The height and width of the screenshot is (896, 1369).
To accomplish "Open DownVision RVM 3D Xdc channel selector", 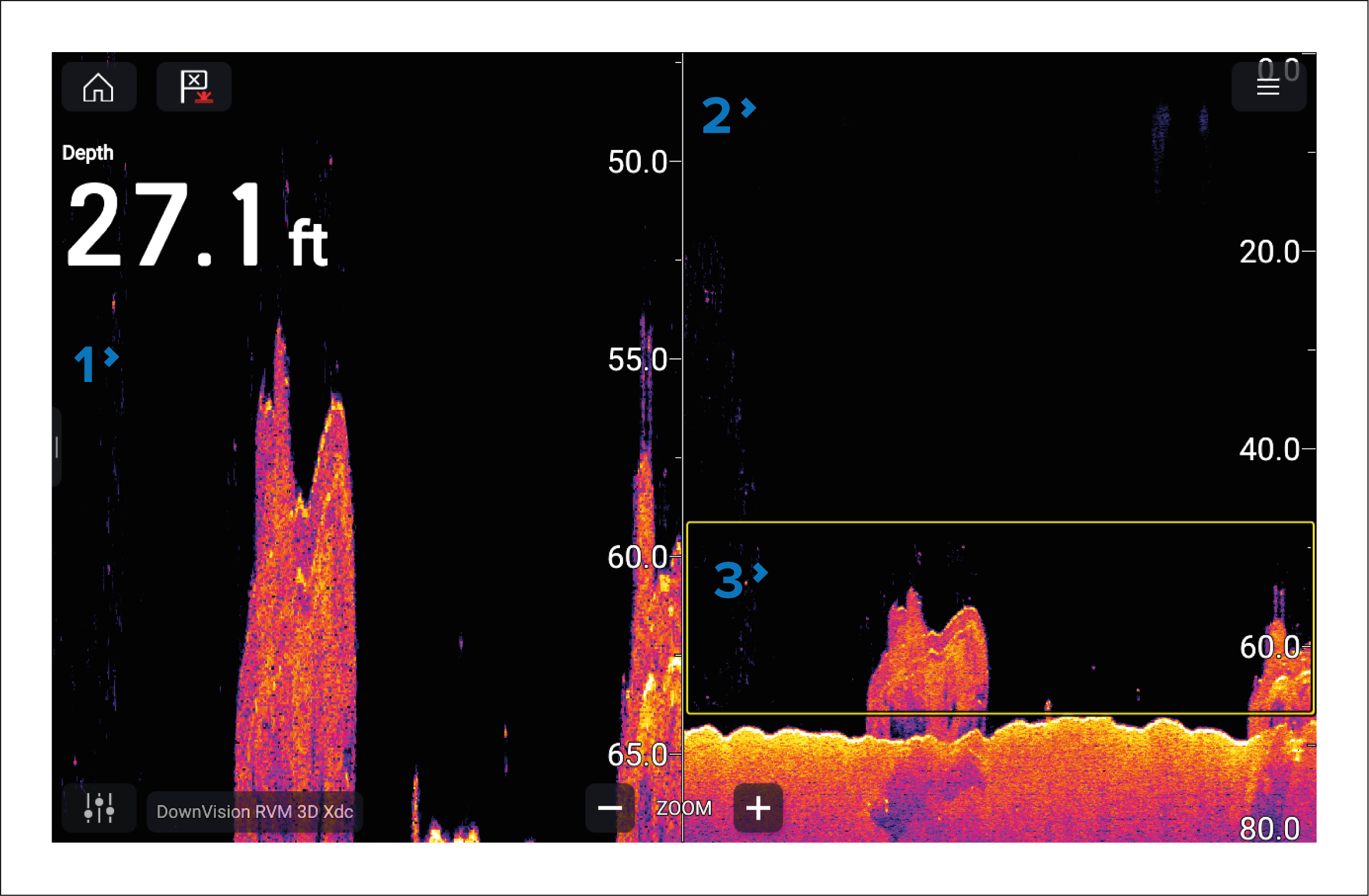I will point(255,811).
